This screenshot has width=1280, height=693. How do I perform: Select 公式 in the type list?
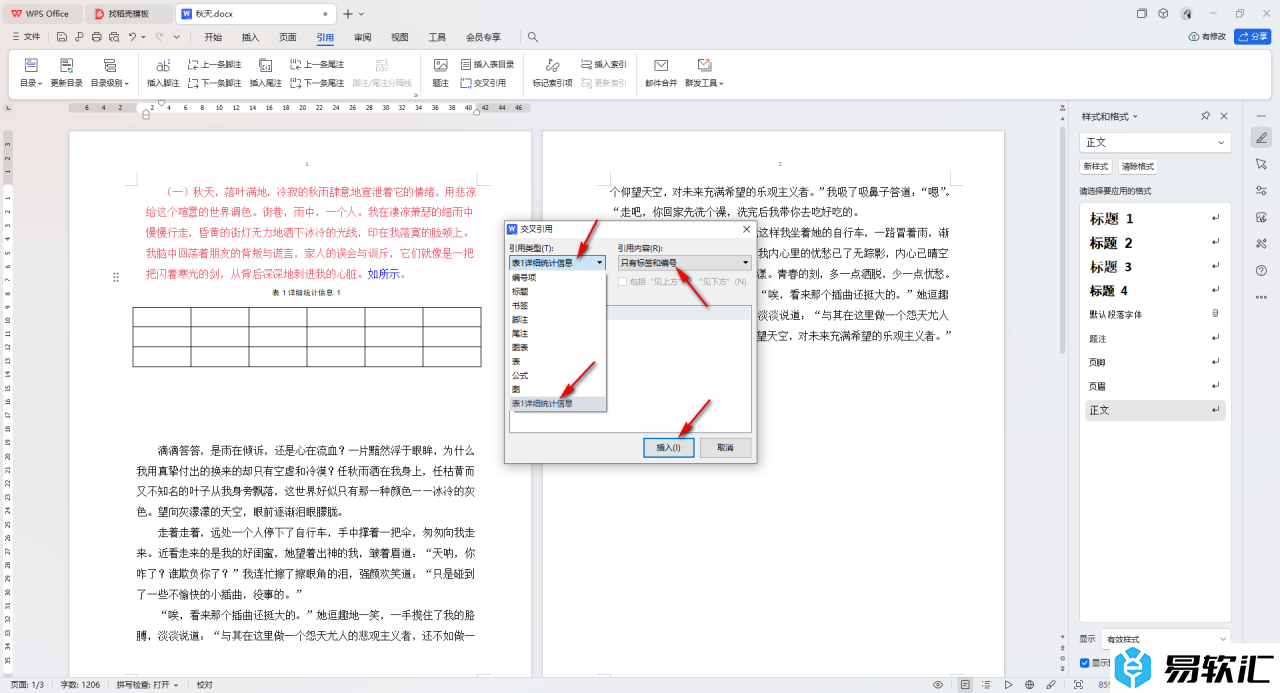[558, 375]
